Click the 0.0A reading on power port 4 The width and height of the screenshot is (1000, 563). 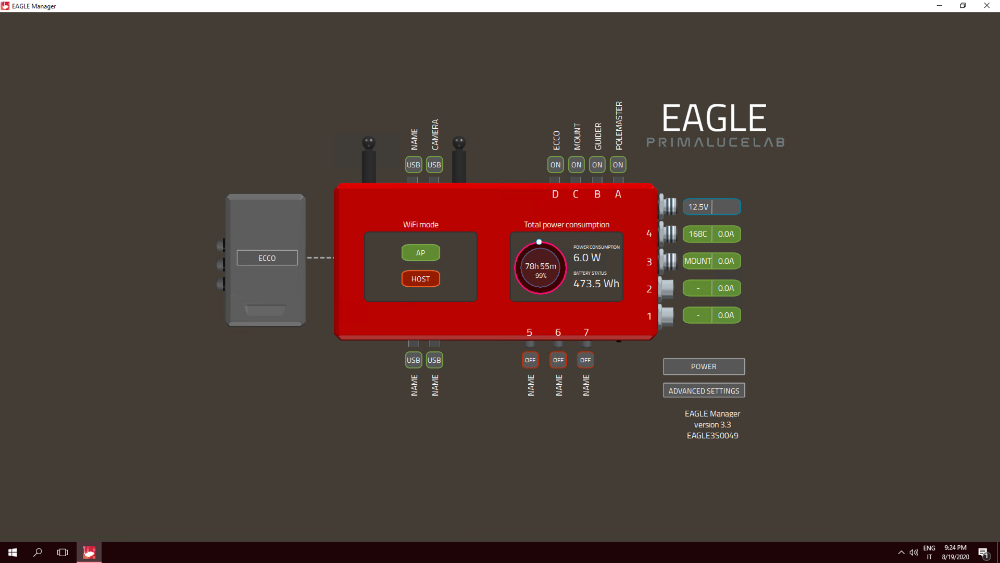pyautogui.click(x=726, y=234)
